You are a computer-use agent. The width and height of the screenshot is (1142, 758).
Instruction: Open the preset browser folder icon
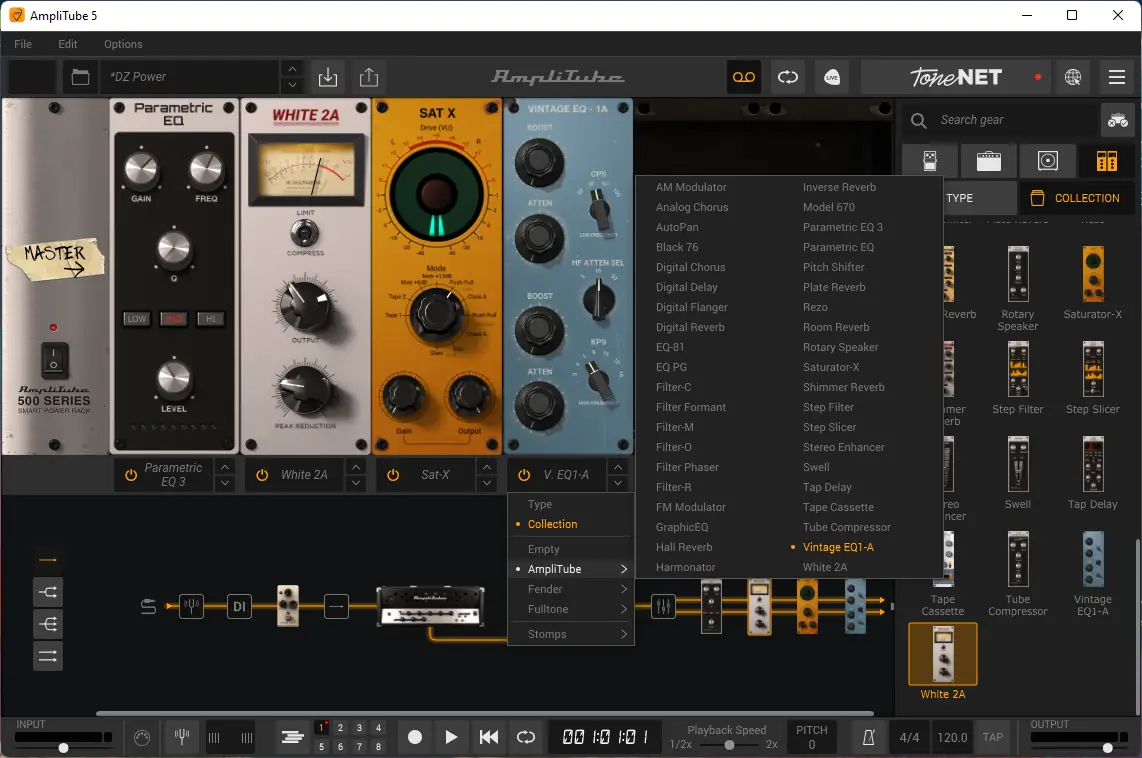[x=80, y=77]
